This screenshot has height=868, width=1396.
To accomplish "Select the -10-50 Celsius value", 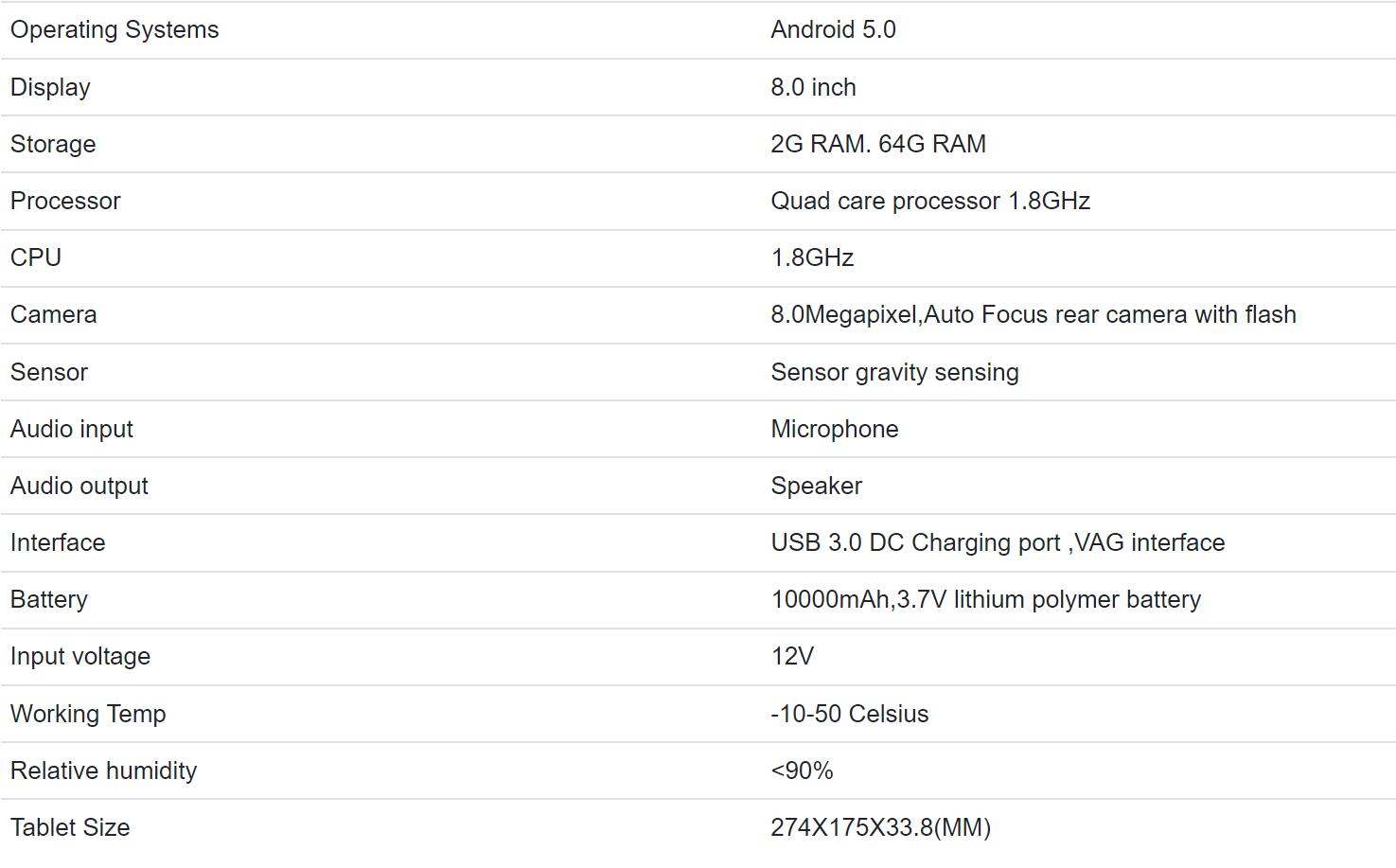I will click(850, 714).
